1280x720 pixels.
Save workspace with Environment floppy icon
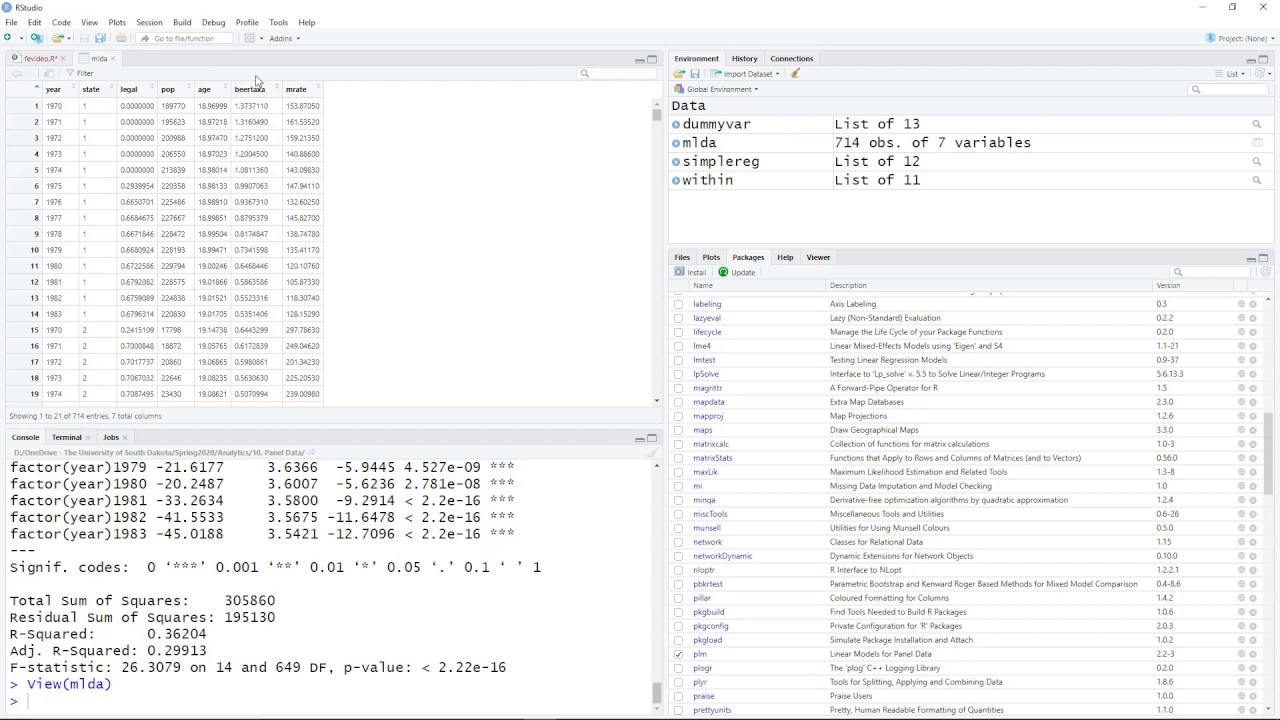point(695,73)
